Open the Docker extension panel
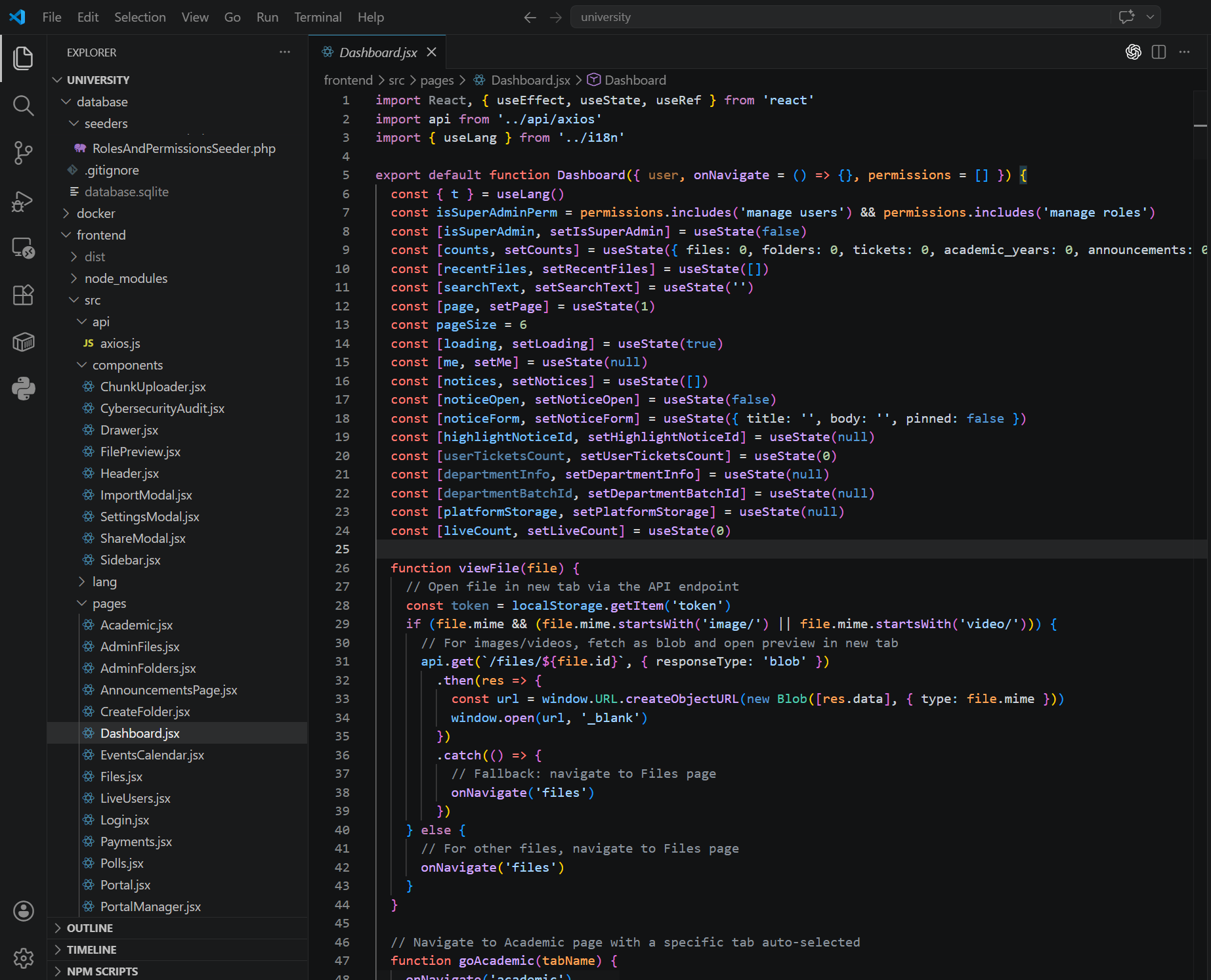 coord(24,341)
